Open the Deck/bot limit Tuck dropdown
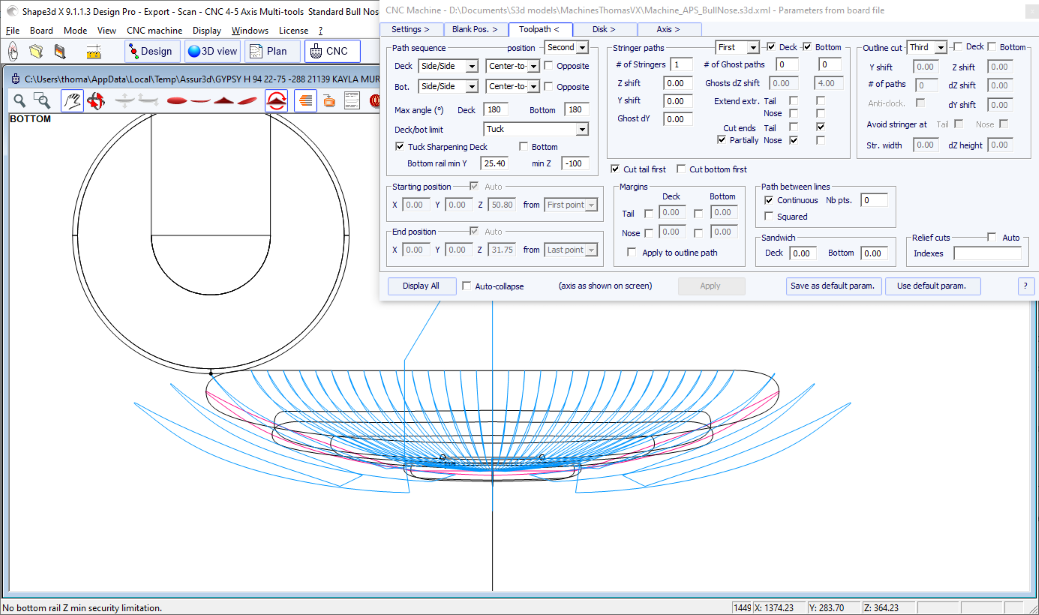 (x=582, y=129)
